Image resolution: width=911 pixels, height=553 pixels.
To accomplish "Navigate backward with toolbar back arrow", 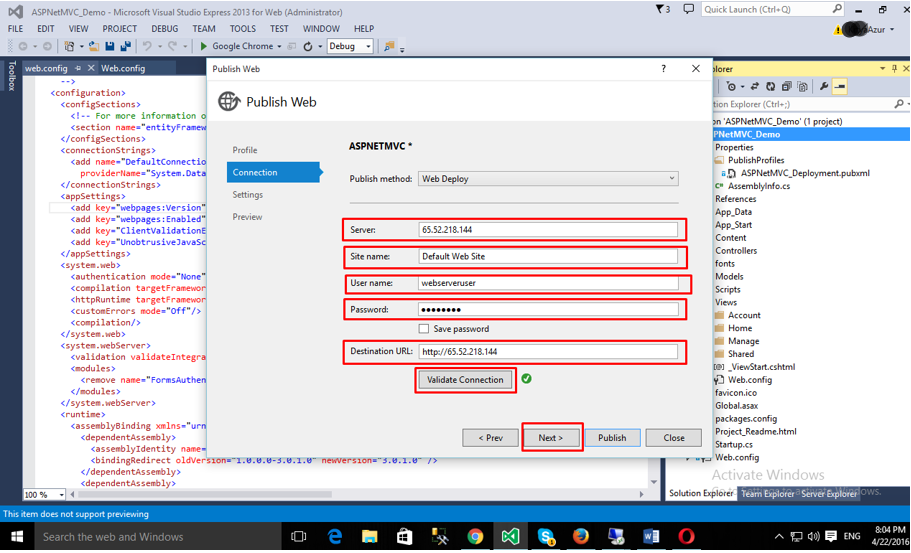I will coord(23,46).
